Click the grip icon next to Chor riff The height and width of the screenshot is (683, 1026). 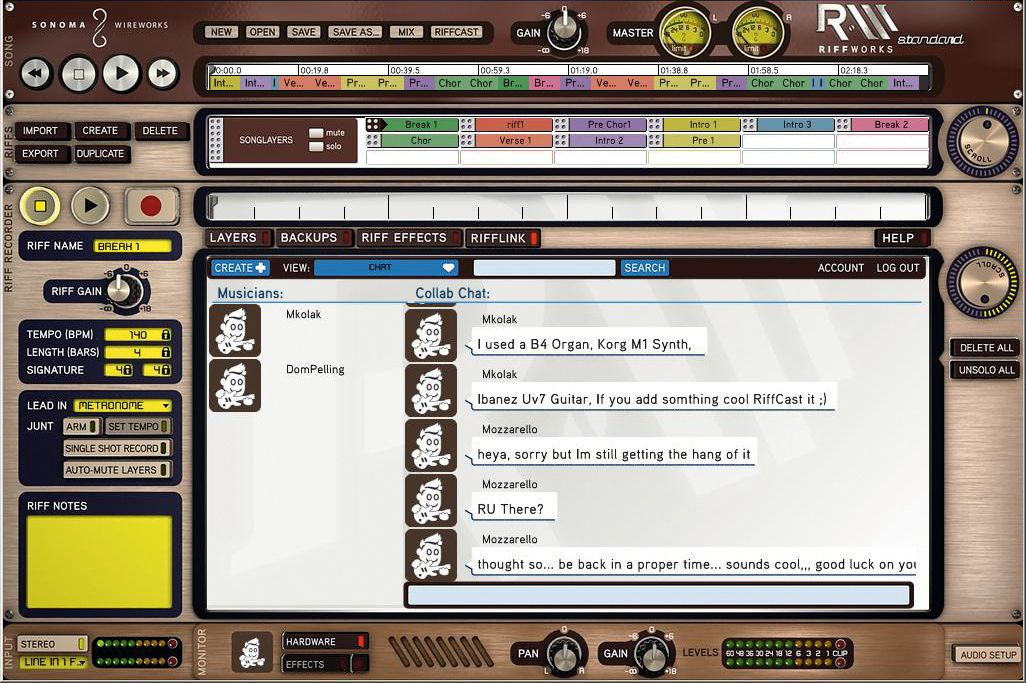tap(372, 140)
